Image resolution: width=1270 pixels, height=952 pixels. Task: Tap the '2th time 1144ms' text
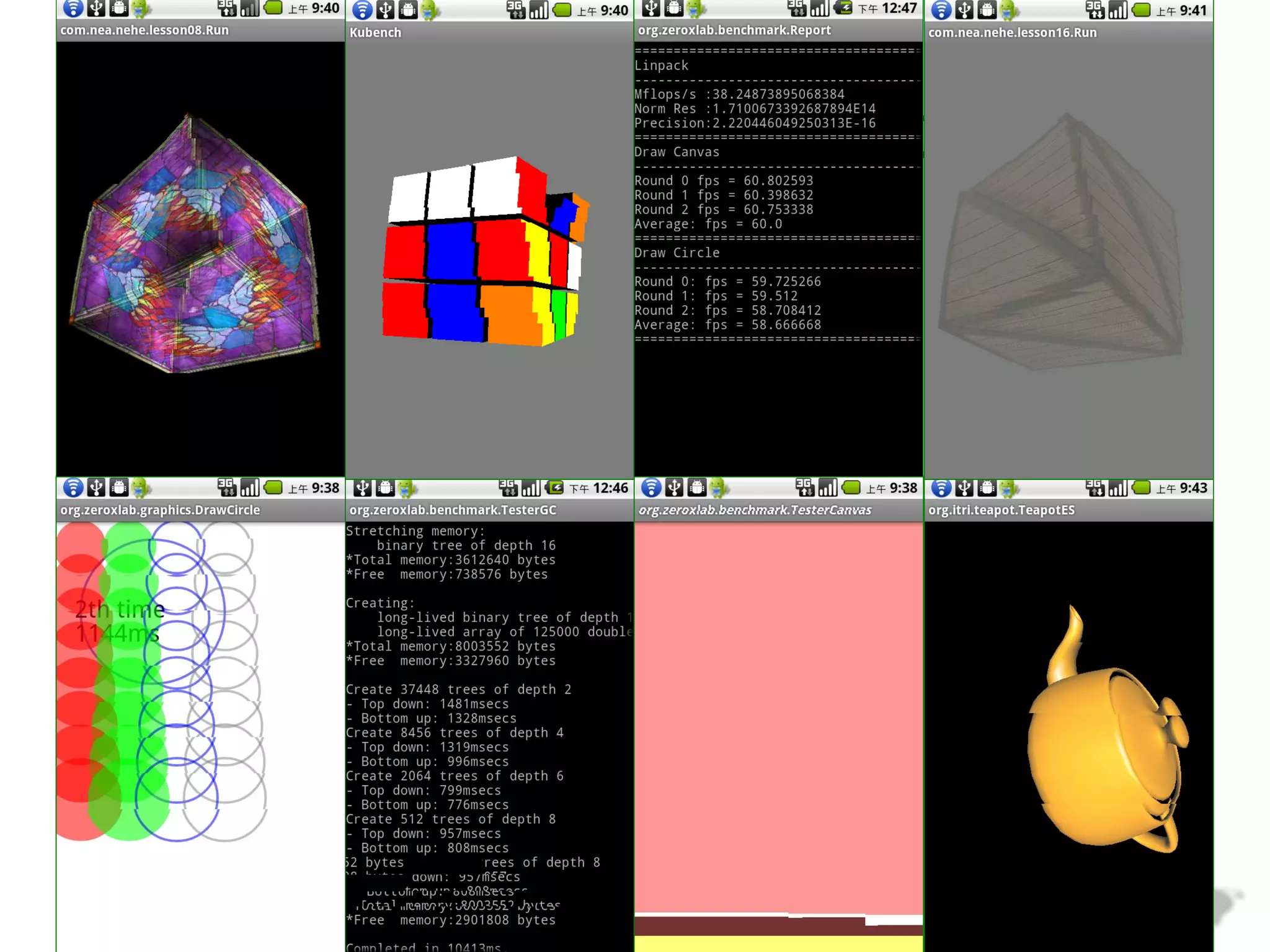coord(120,621)
